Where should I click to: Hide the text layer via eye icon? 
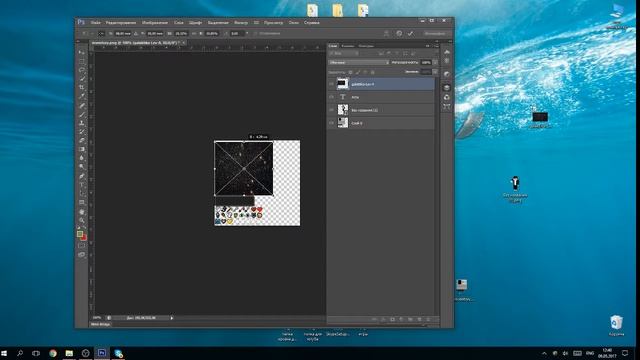[331, 97]
